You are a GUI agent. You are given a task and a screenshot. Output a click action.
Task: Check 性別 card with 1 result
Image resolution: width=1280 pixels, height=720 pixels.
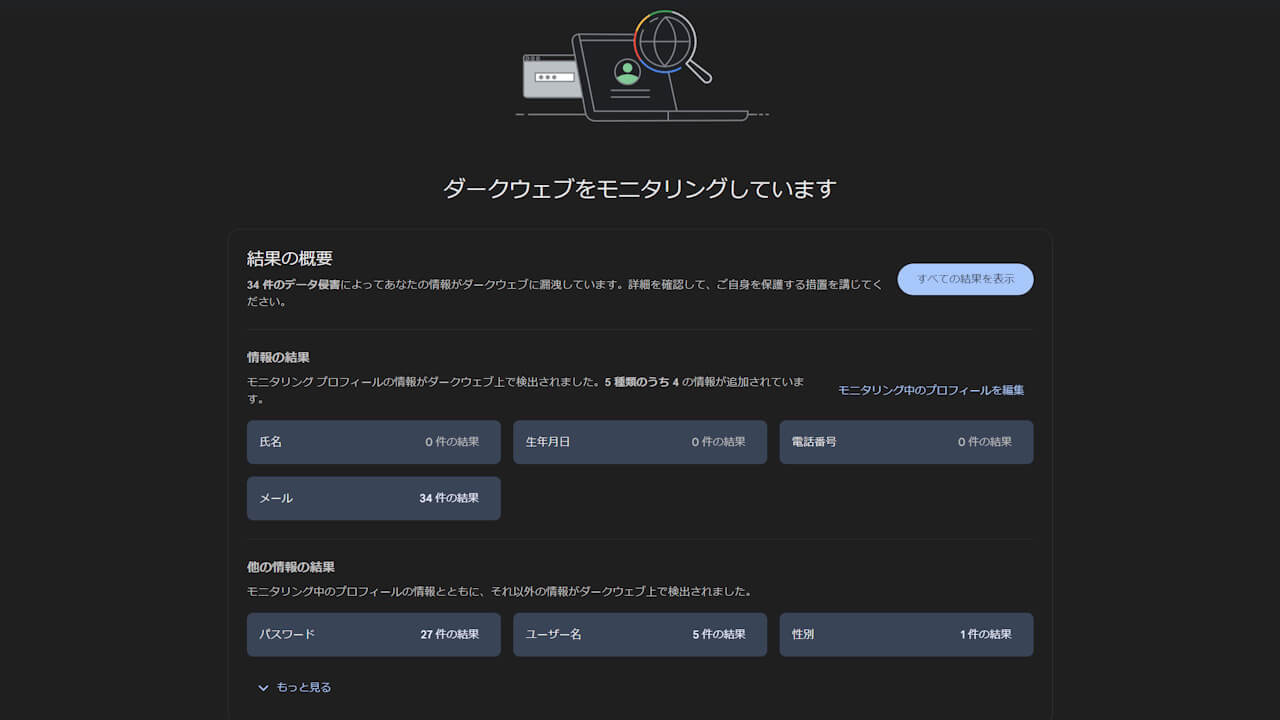906,634
